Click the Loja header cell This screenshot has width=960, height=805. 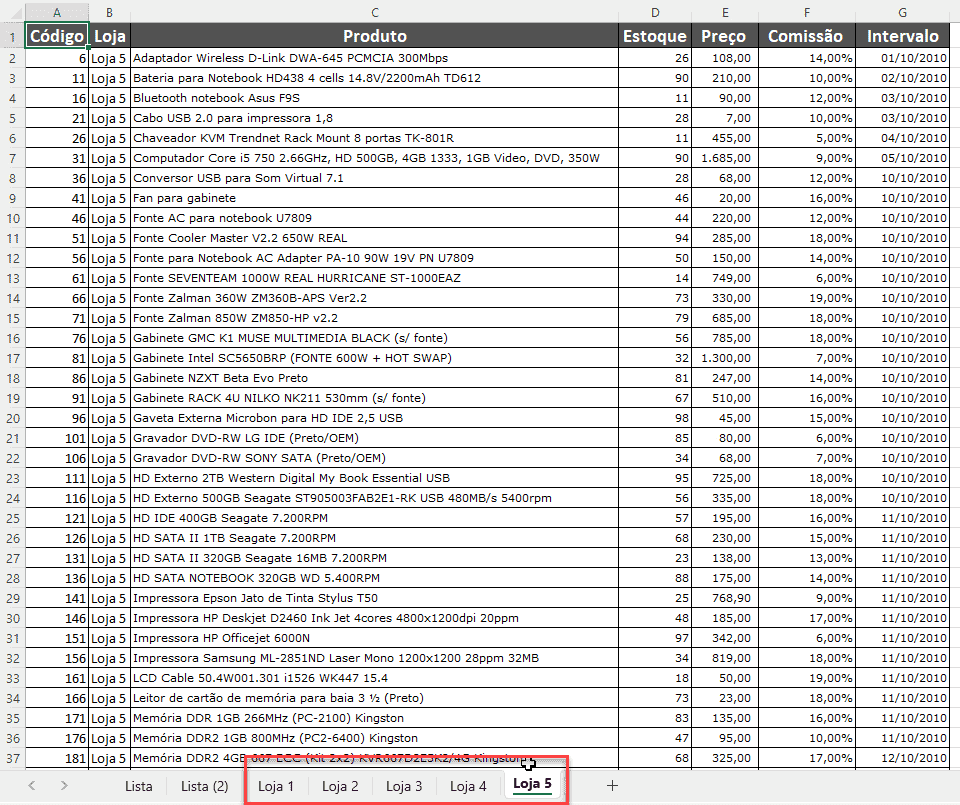coord(110,36)
